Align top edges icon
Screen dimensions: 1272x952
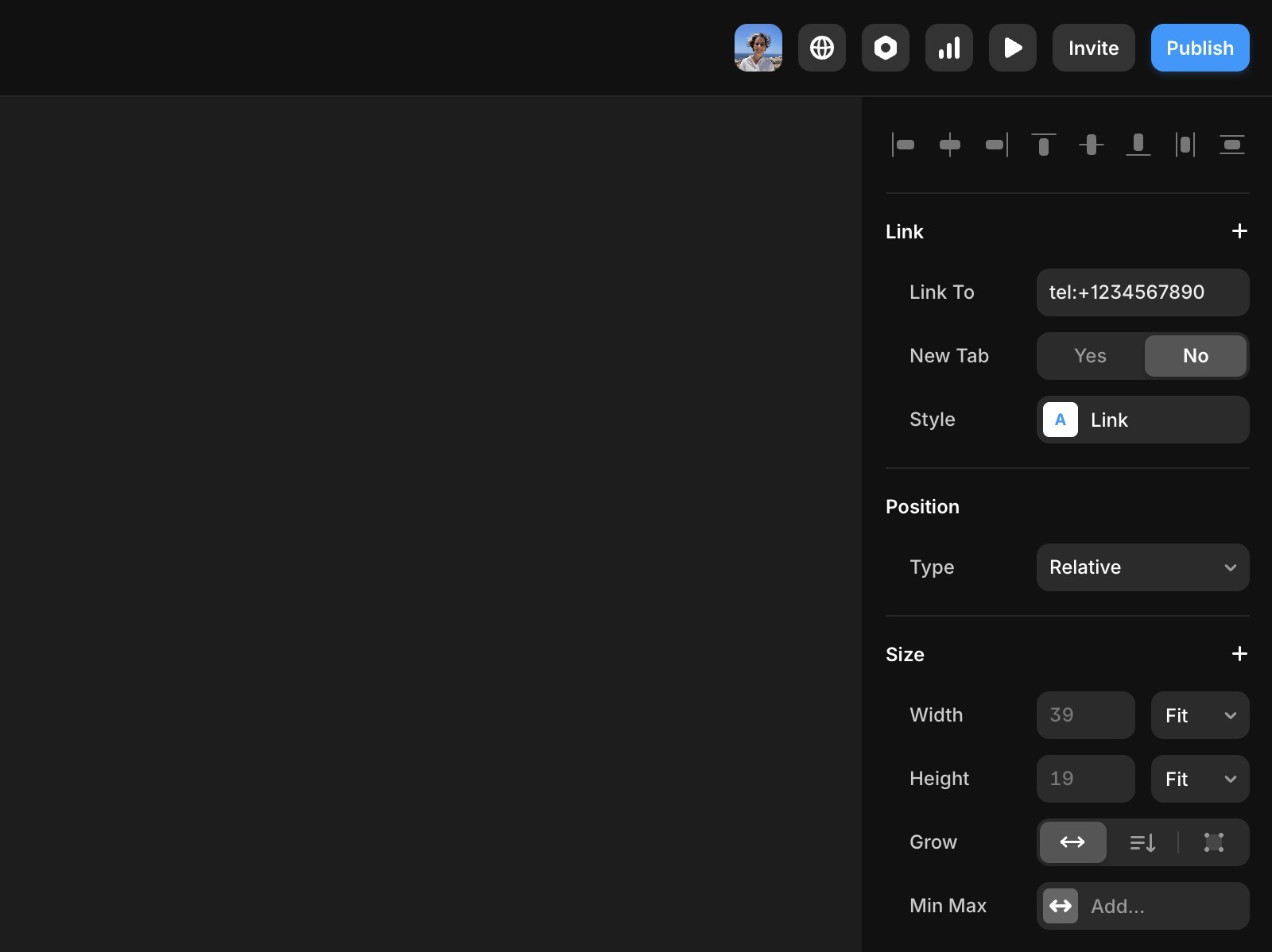coord(1044,145)
